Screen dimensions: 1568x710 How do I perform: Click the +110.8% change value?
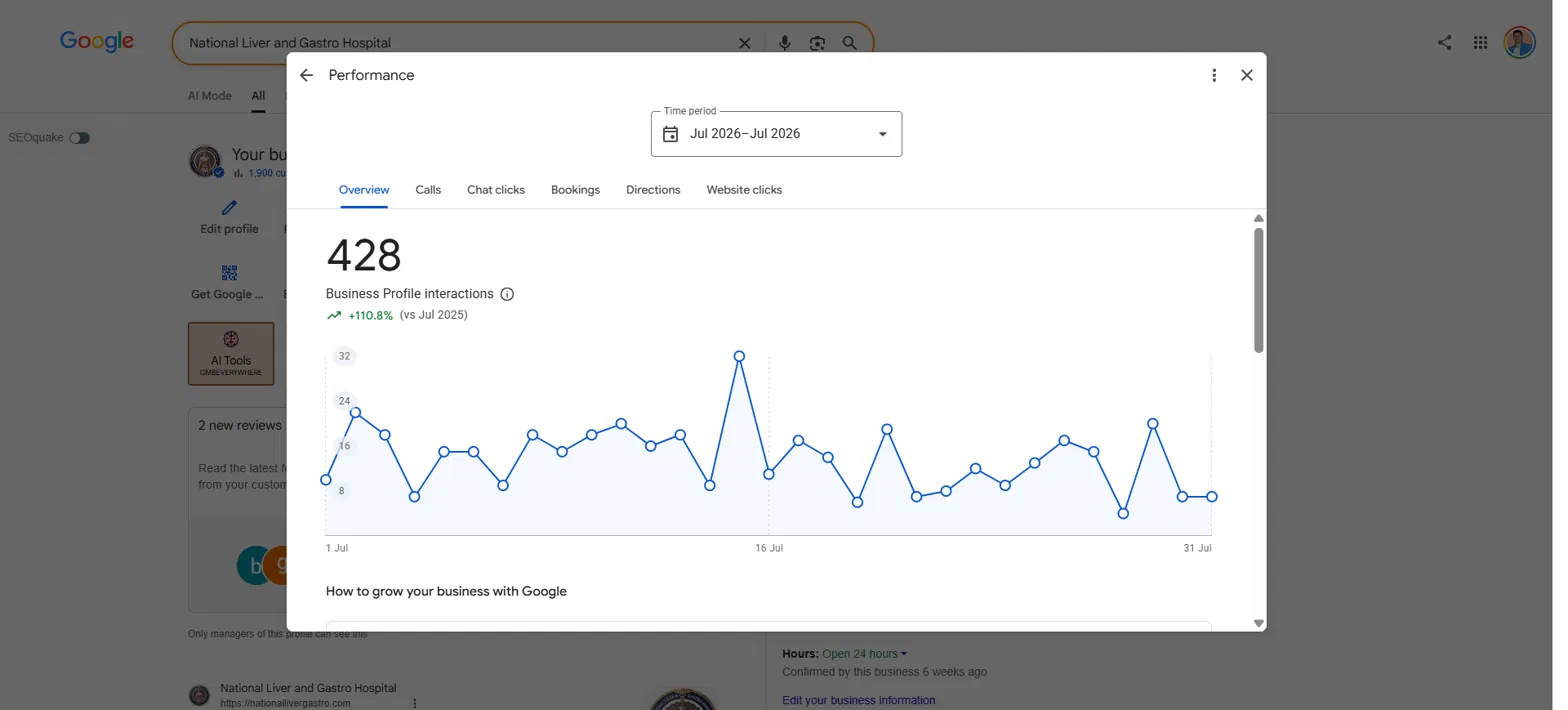(370, 315)
